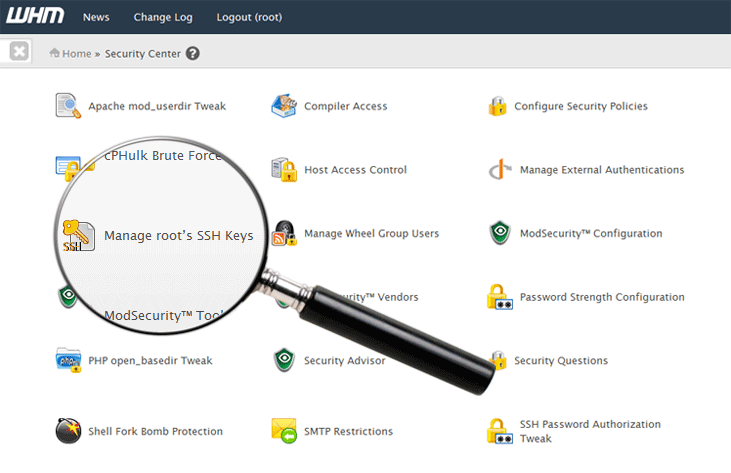Image resolution: width=731 pixels, height=473 pixels.
Task: Open the Change Log page
Action: point(163,17)
